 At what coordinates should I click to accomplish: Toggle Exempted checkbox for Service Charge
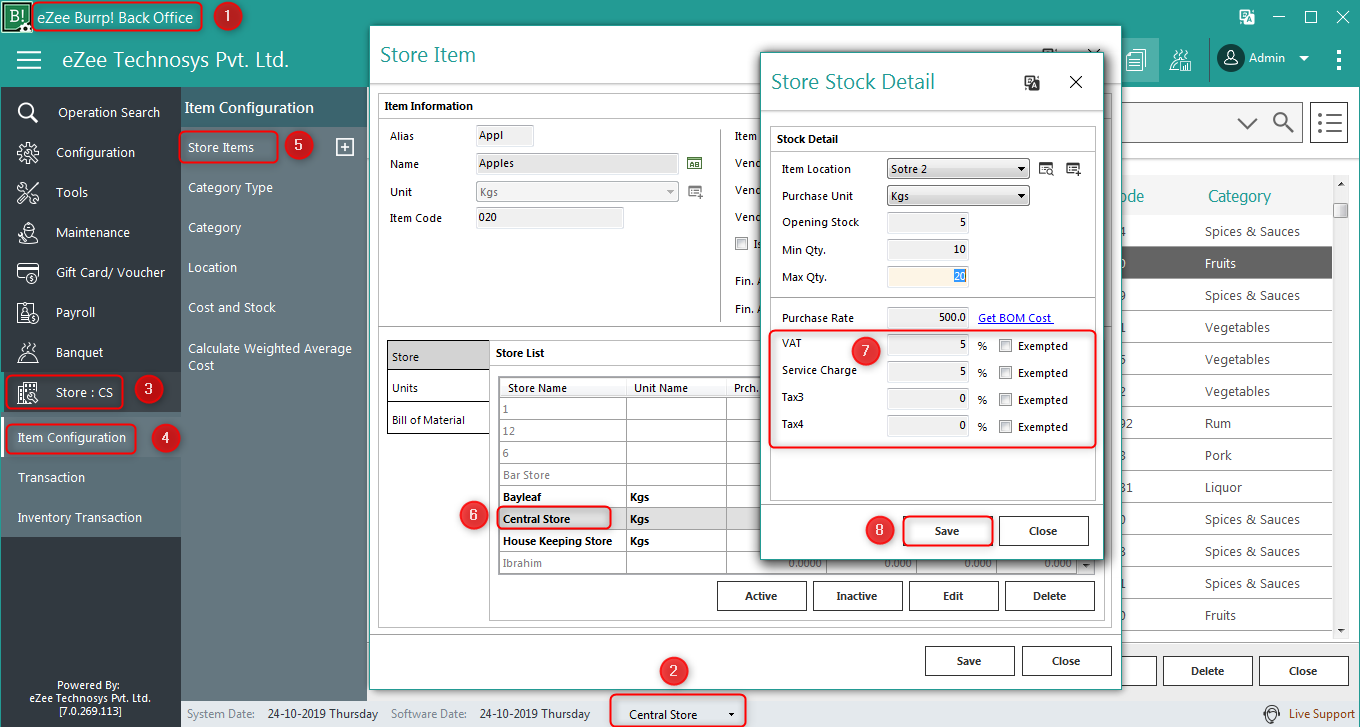coord(1006,373)
